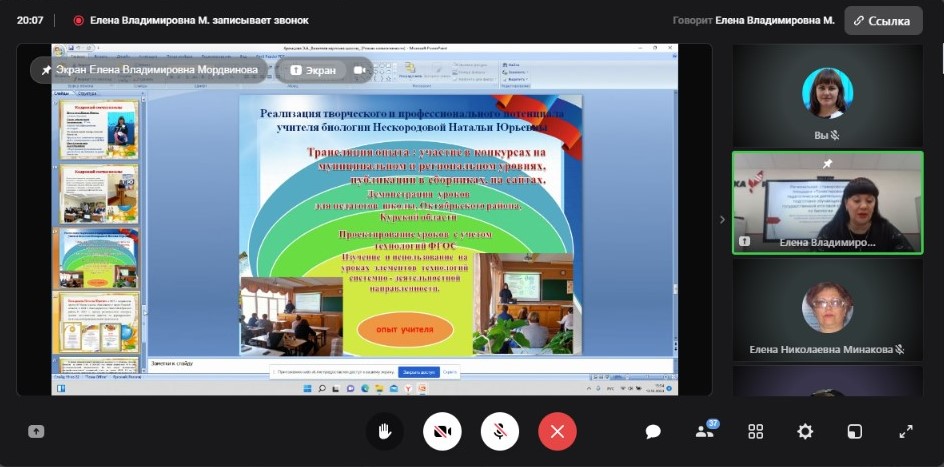Open call settings gear
The image size is (944, 467).
(805, 431)
